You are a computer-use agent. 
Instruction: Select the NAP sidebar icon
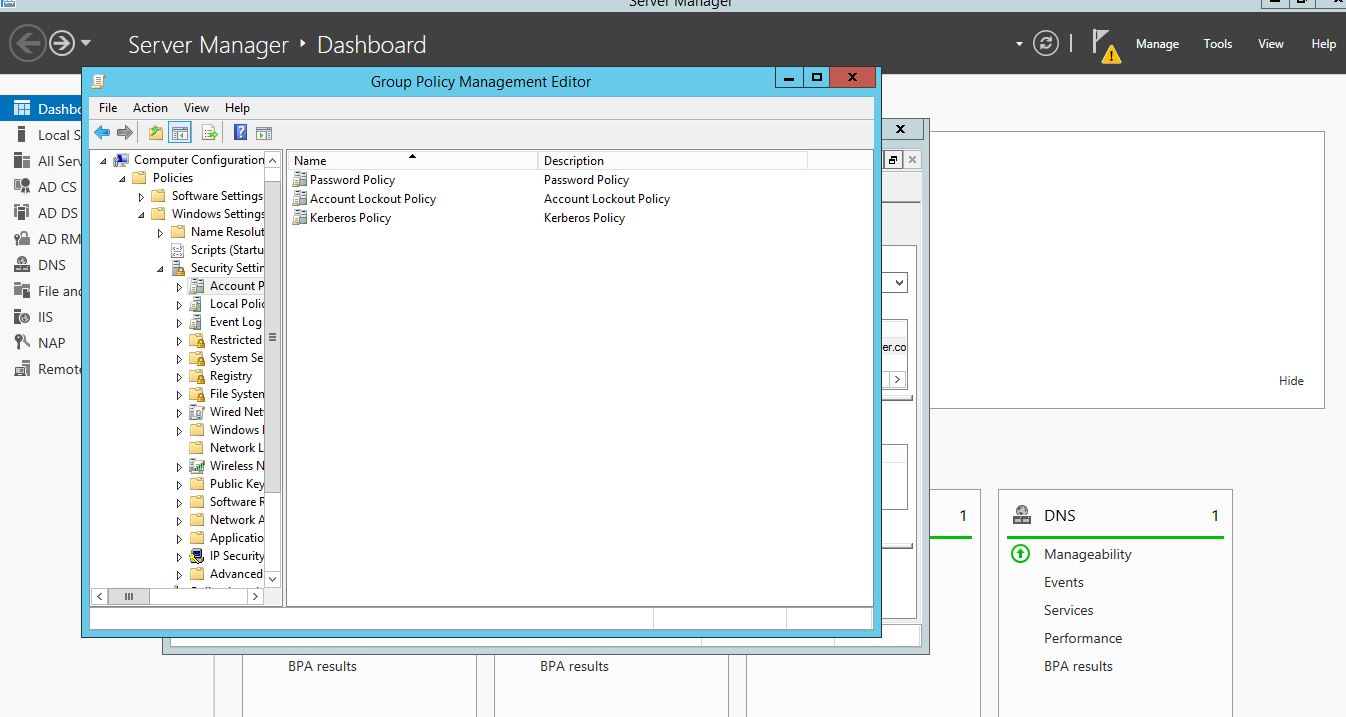(x=21, y=342)
